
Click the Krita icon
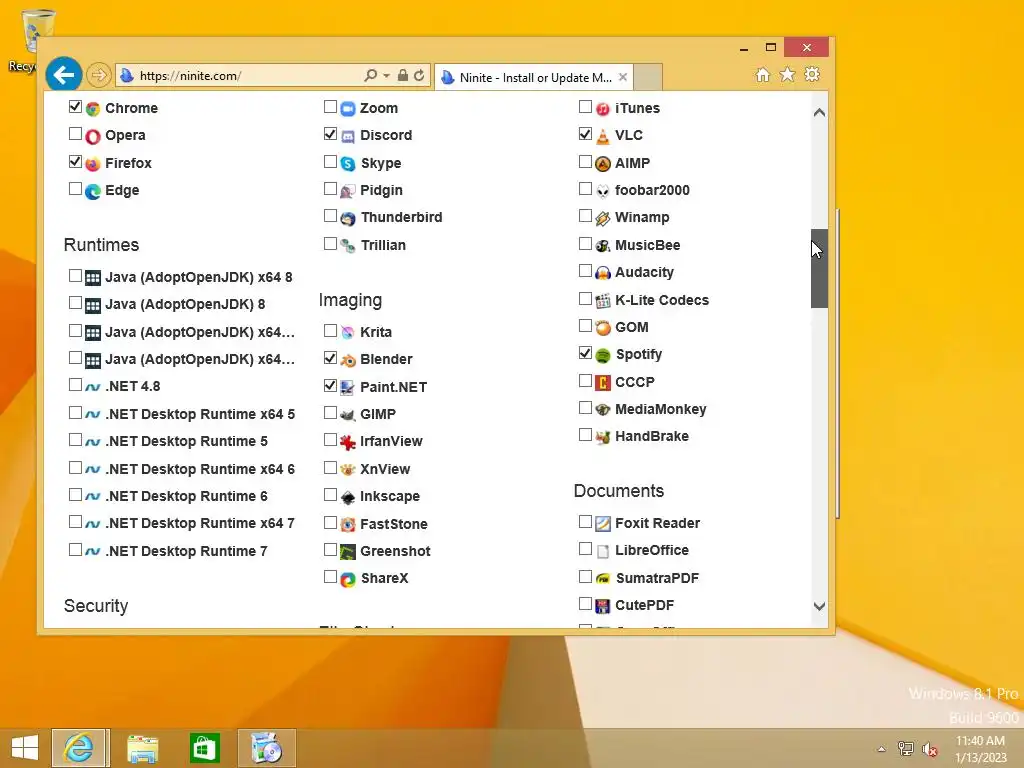pos(348,332)
